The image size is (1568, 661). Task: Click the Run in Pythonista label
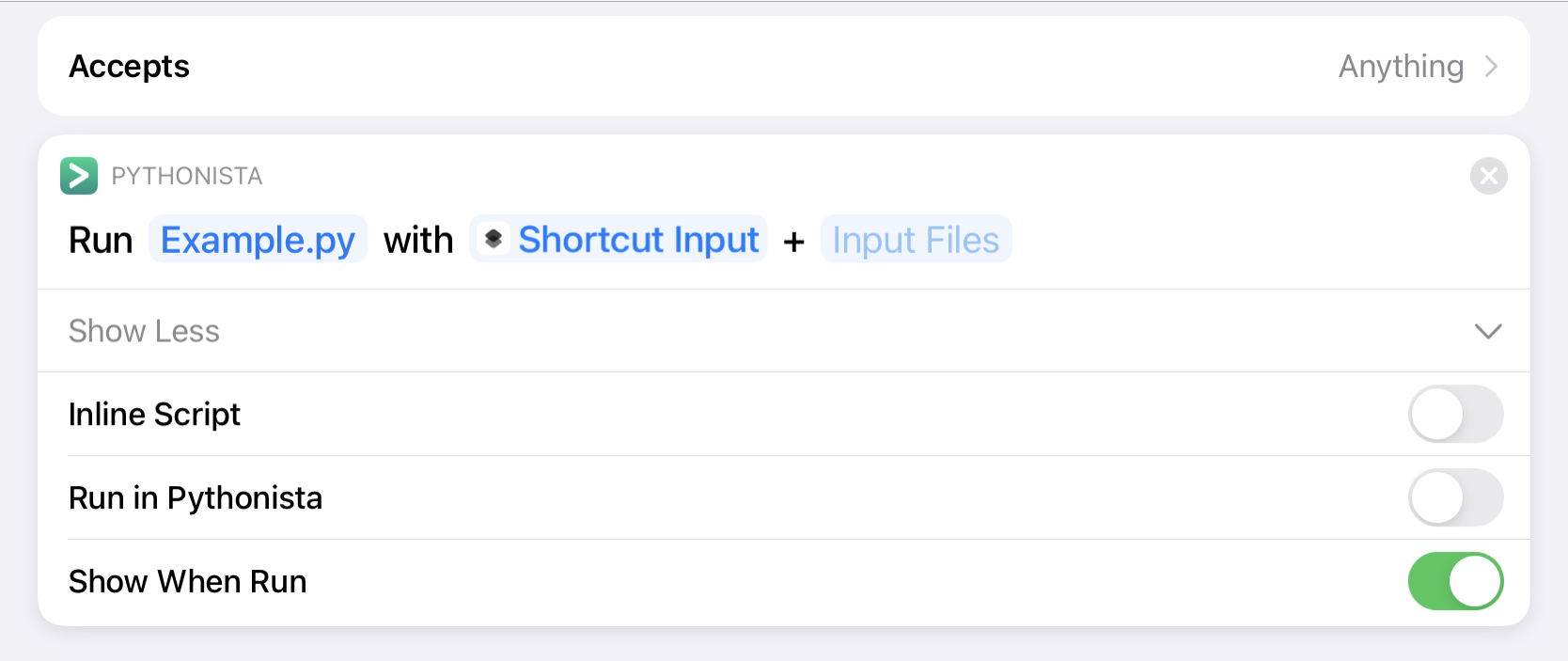[196, 497]
